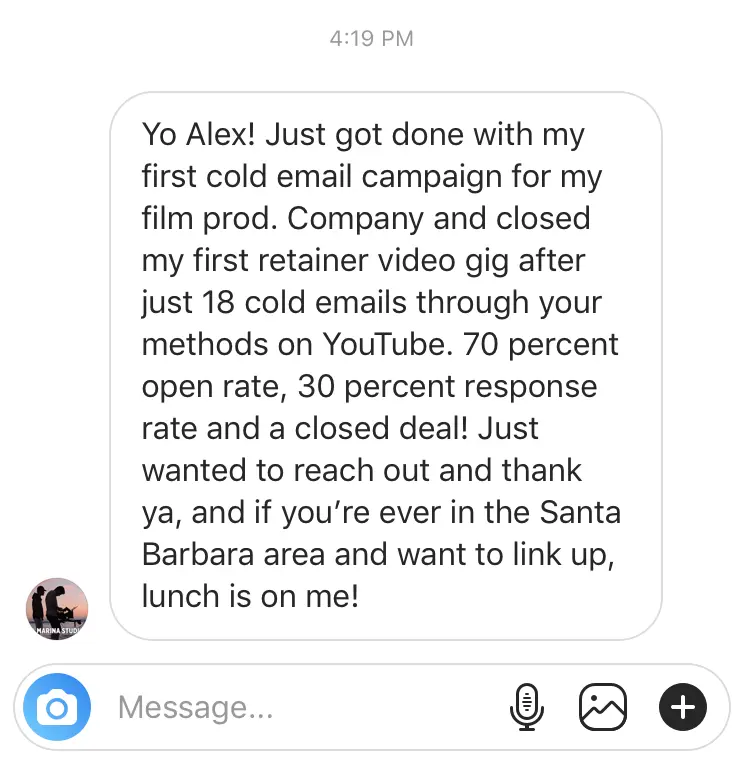Tap the 4:19 PM timestamp
The height and width of the screenshot is (767, 747).
coord(372,39)
